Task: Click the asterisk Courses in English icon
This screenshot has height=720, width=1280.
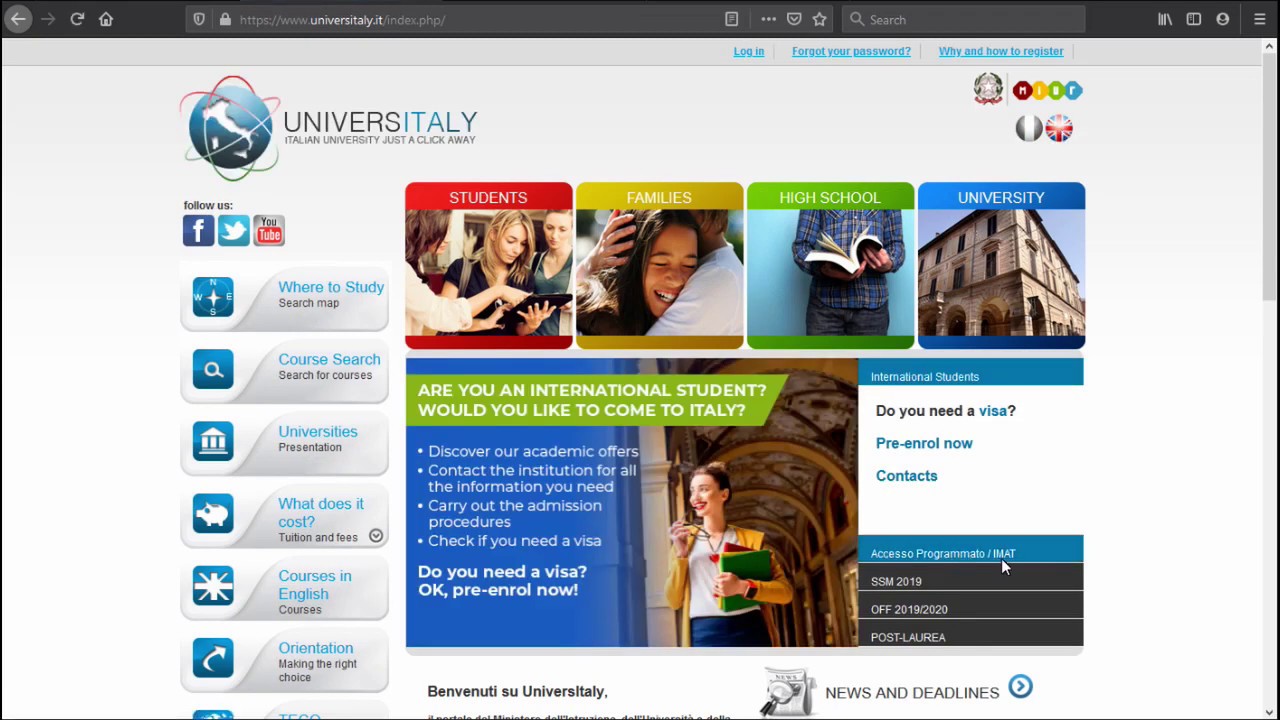Action: [x=213, y=586]
